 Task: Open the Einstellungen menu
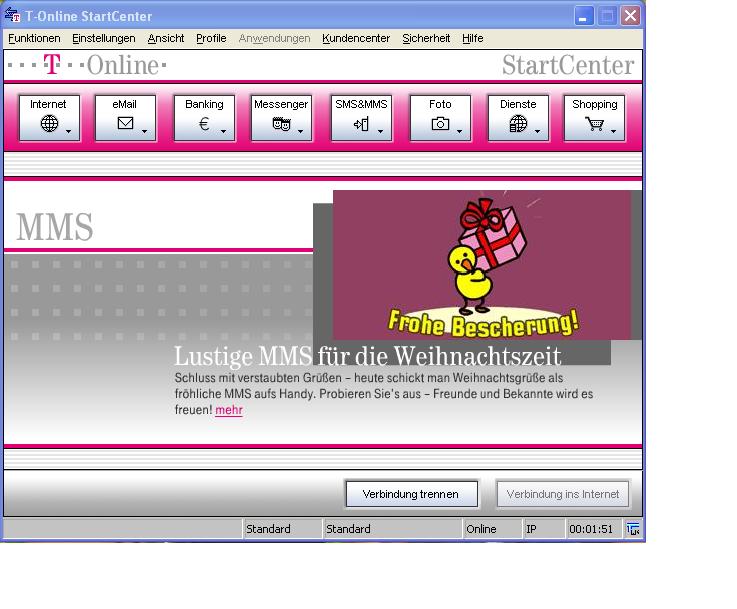(104, 39)
